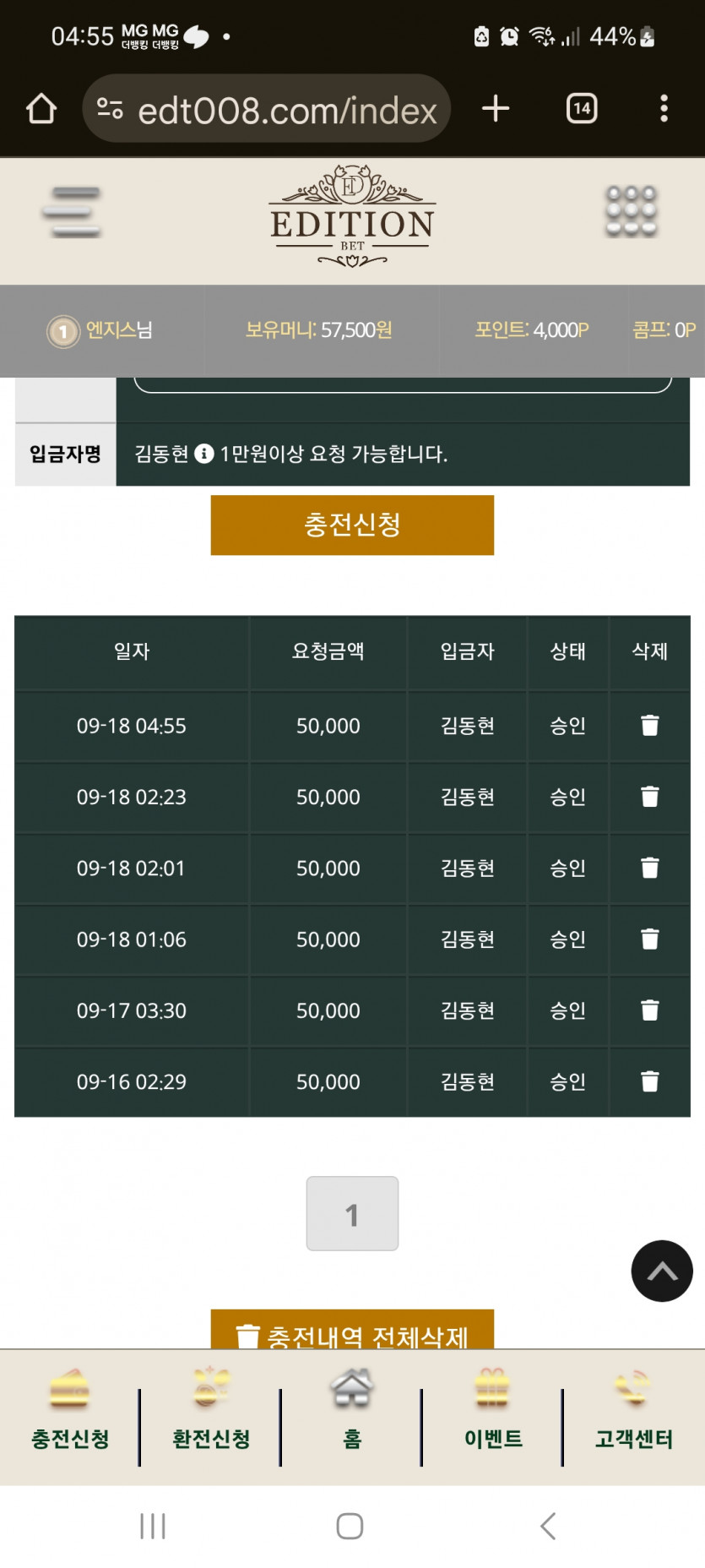Image resolution: width=705 pixels, height=1568 pixels.
Task: Tap the browser home icon
Action: pos(41,109)
